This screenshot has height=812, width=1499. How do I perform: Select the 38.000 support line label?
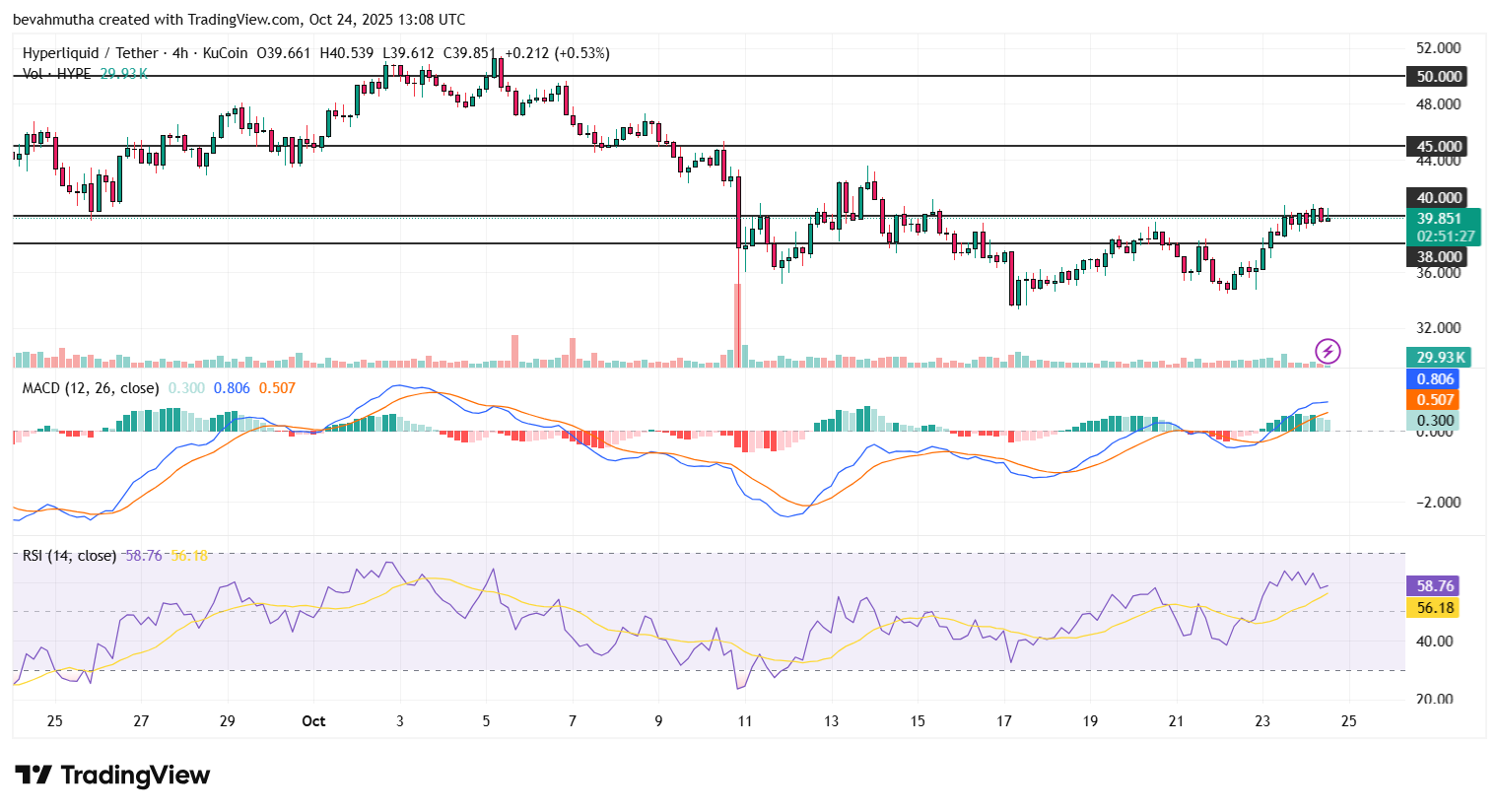click(1439, 257)
